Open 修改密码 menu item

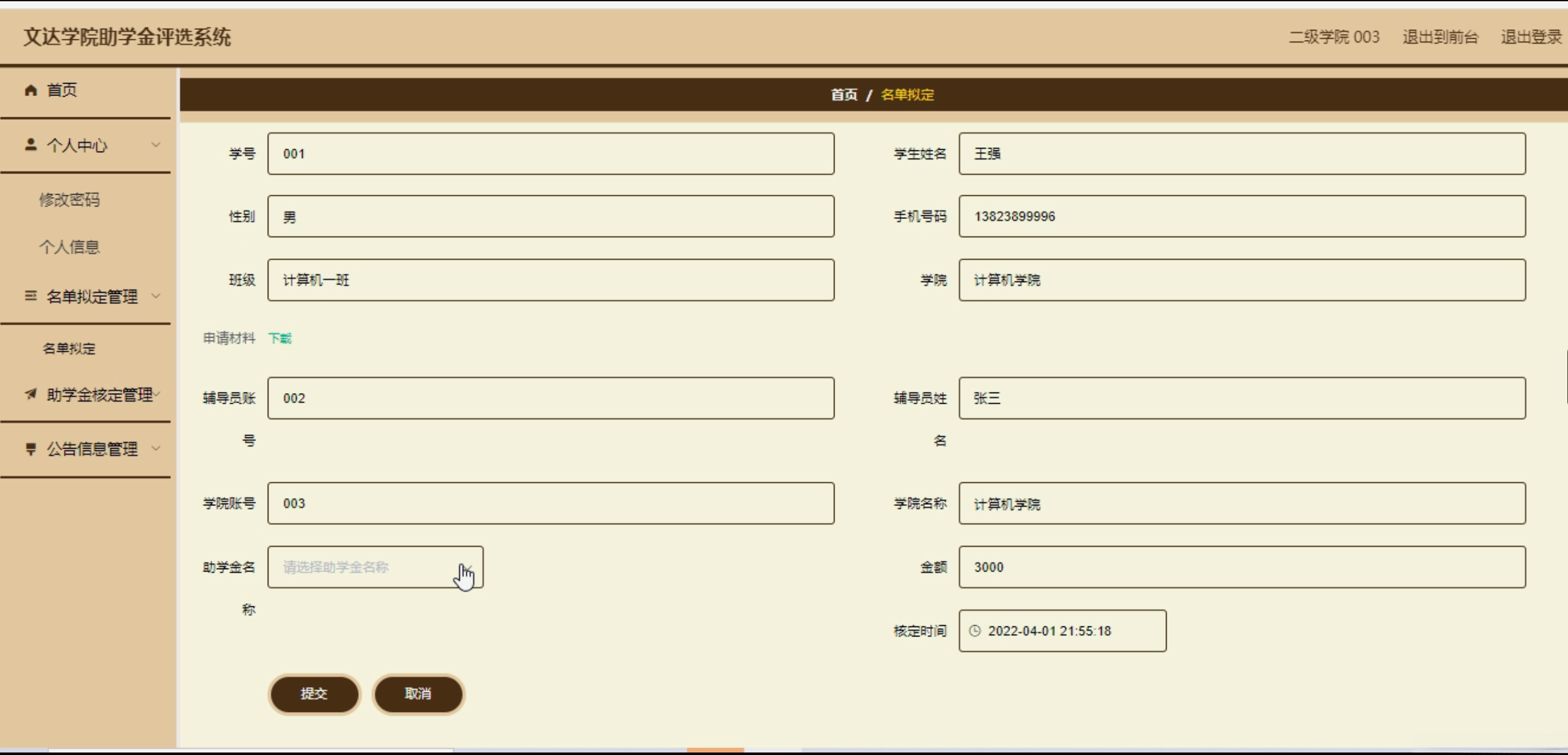[x=69, y=200]
